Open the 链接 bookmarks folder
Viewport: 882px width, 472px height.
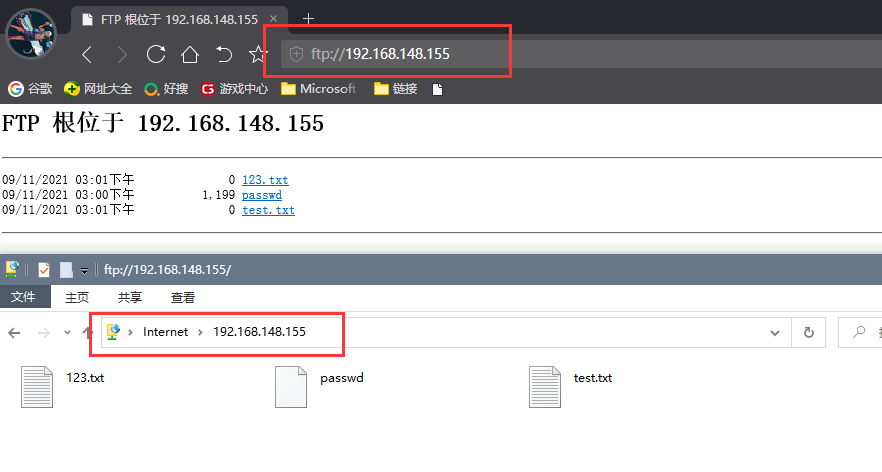point(395,89)
